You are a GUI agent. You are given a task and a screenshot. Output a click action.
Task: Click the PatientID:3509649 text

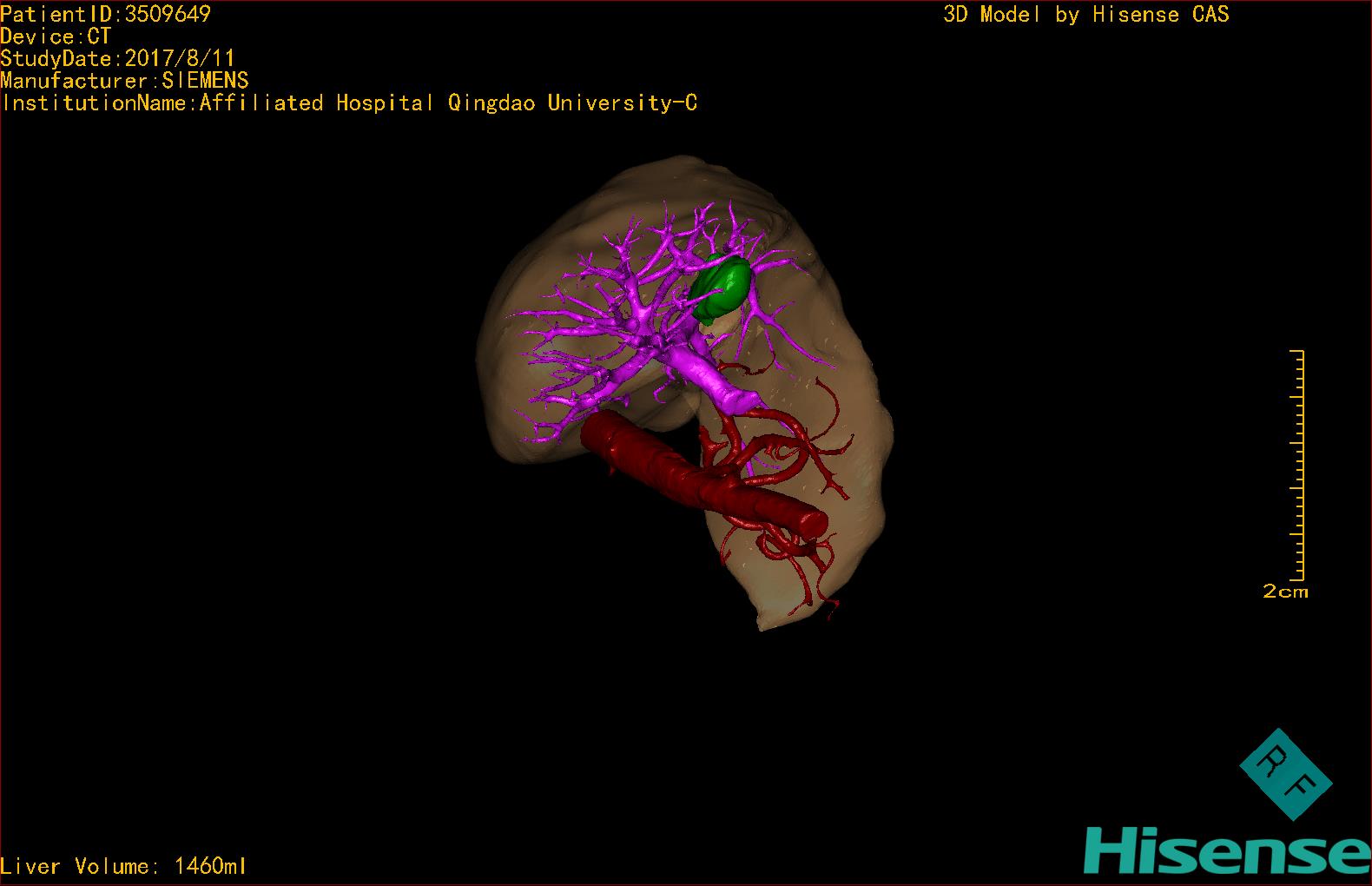[105, 14]
